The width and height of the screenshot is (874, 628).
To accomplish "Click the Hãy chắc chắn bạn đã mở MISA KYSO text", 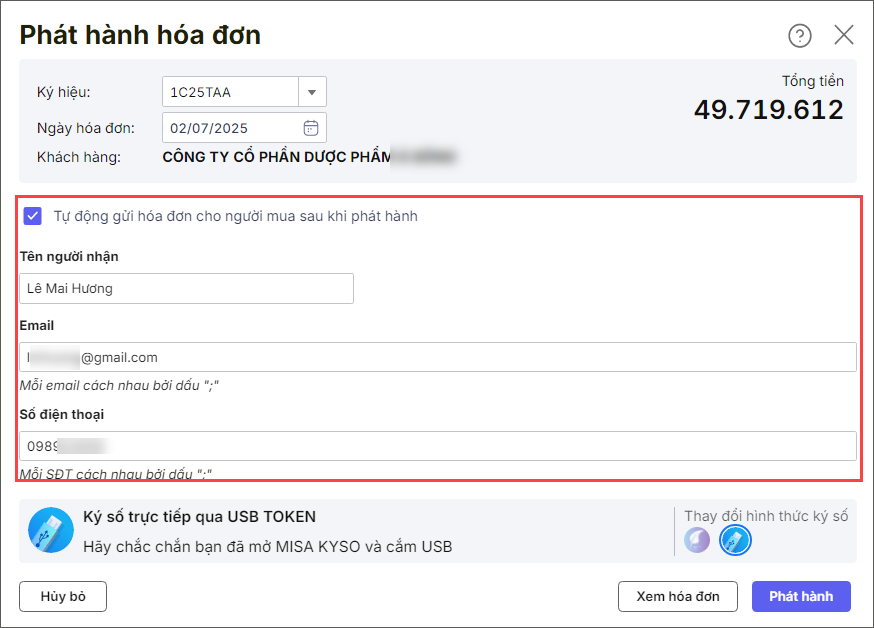I will 268,547.
